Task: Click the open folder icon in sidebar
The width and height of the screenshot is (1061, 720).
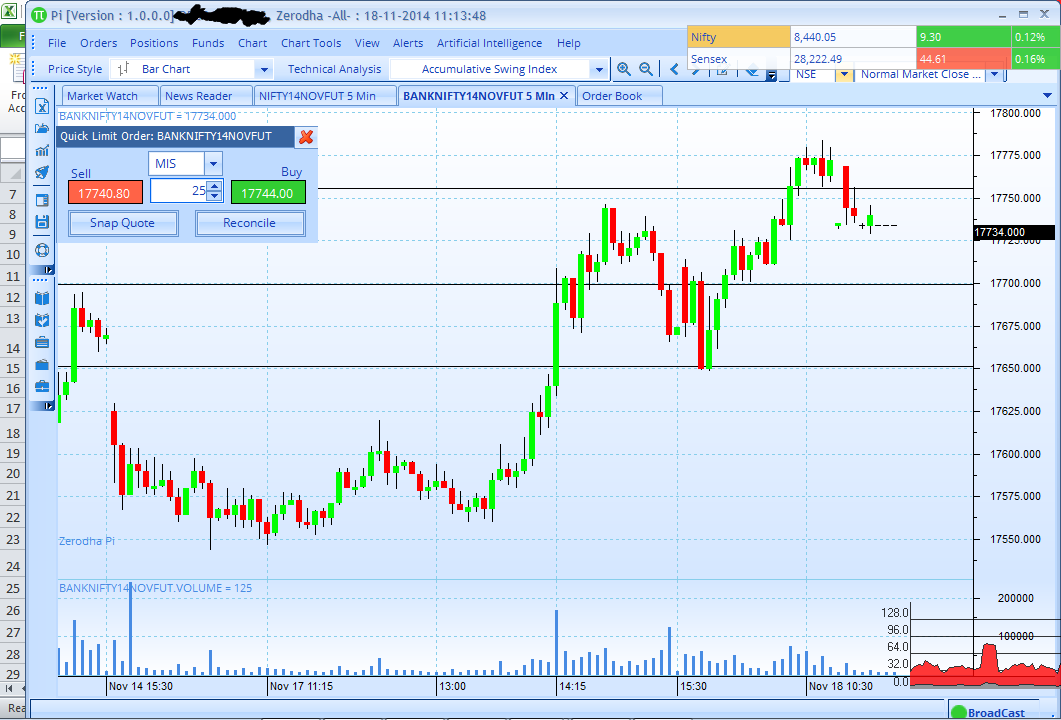Action: [x=42, y=129]
